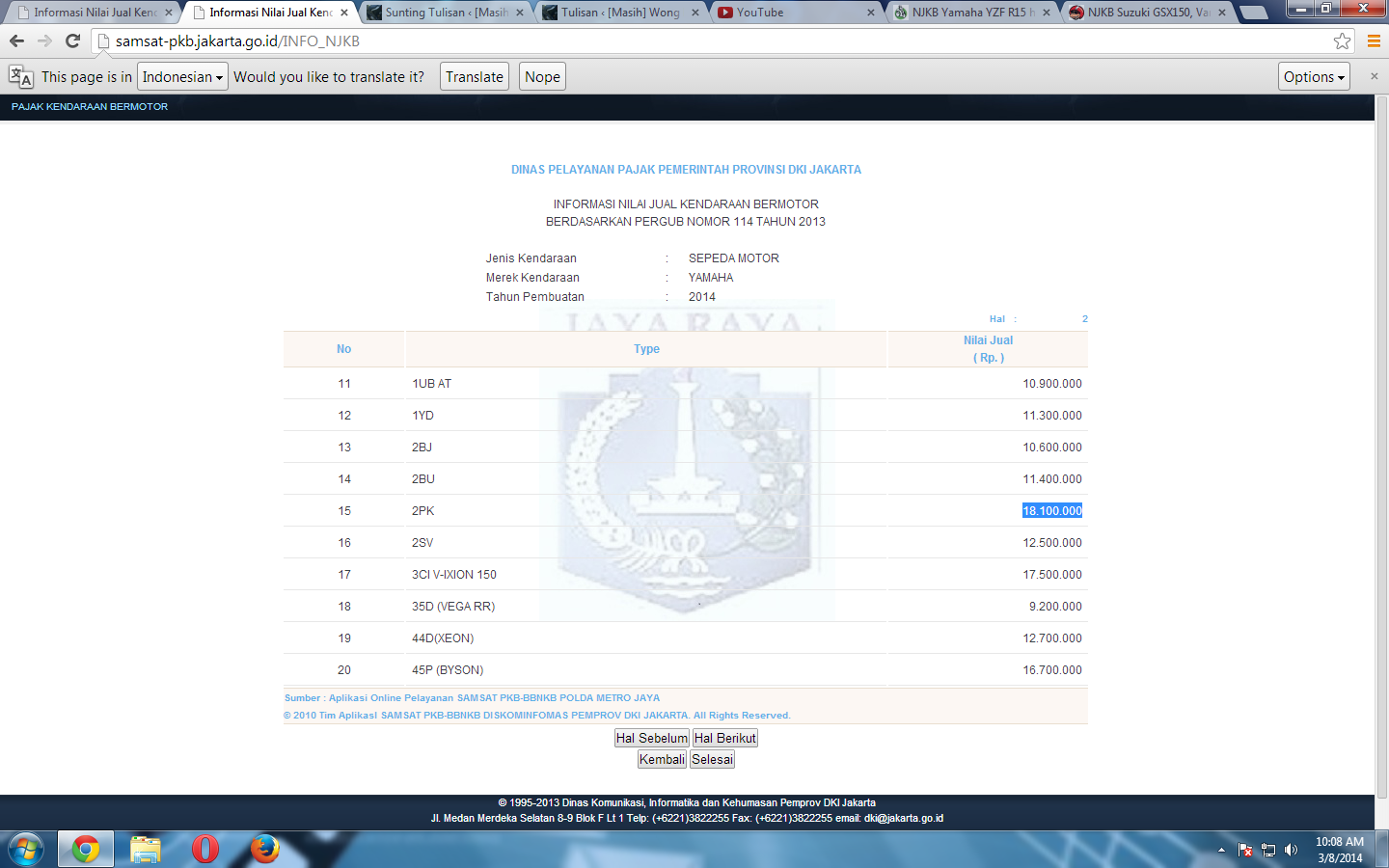
Task: Bookmark this page with the star icon
Action: point(1342,41)
